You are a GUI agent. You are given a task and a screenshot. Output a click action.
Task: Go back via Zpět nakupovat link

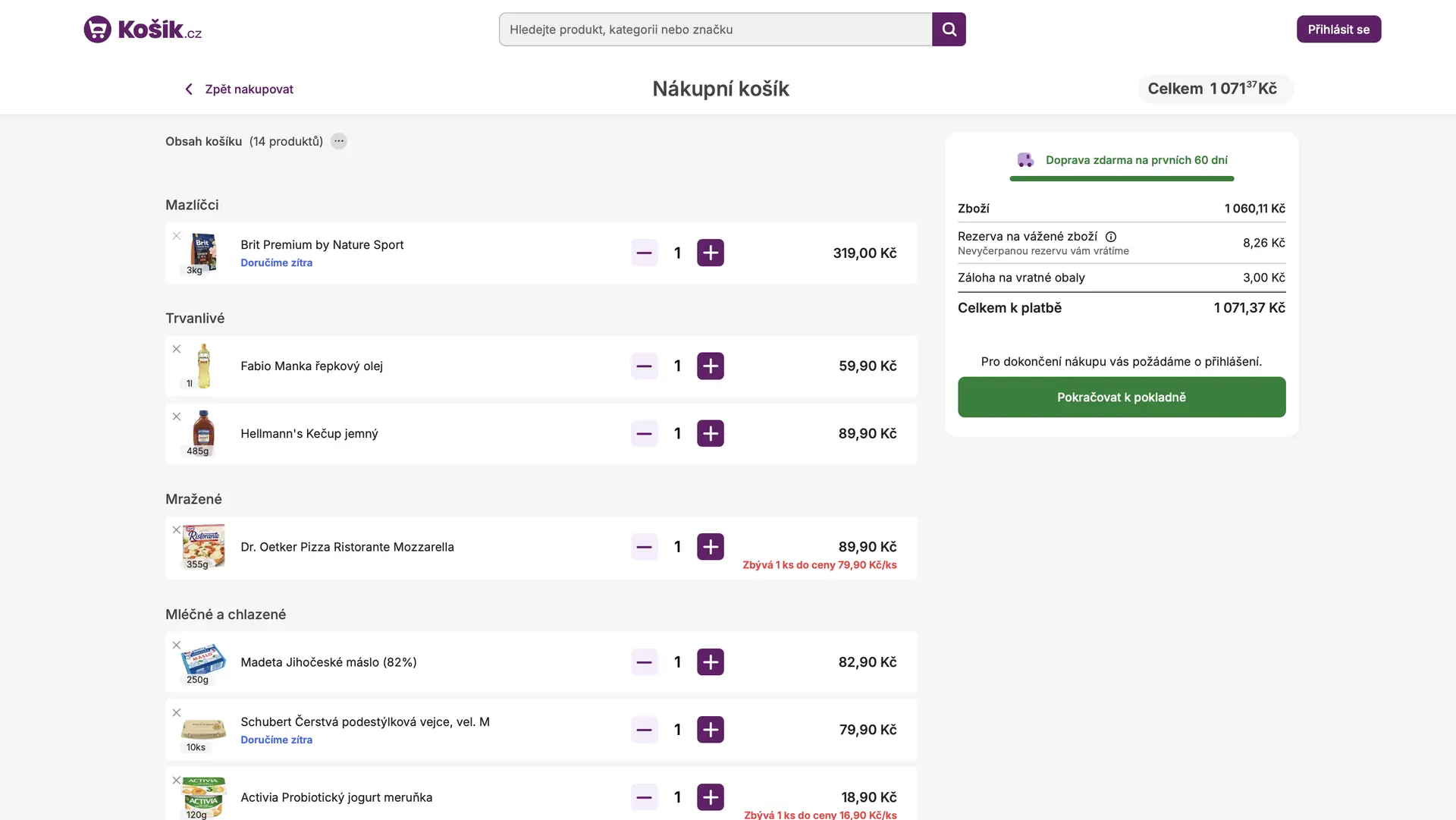(x=239, y=89)
